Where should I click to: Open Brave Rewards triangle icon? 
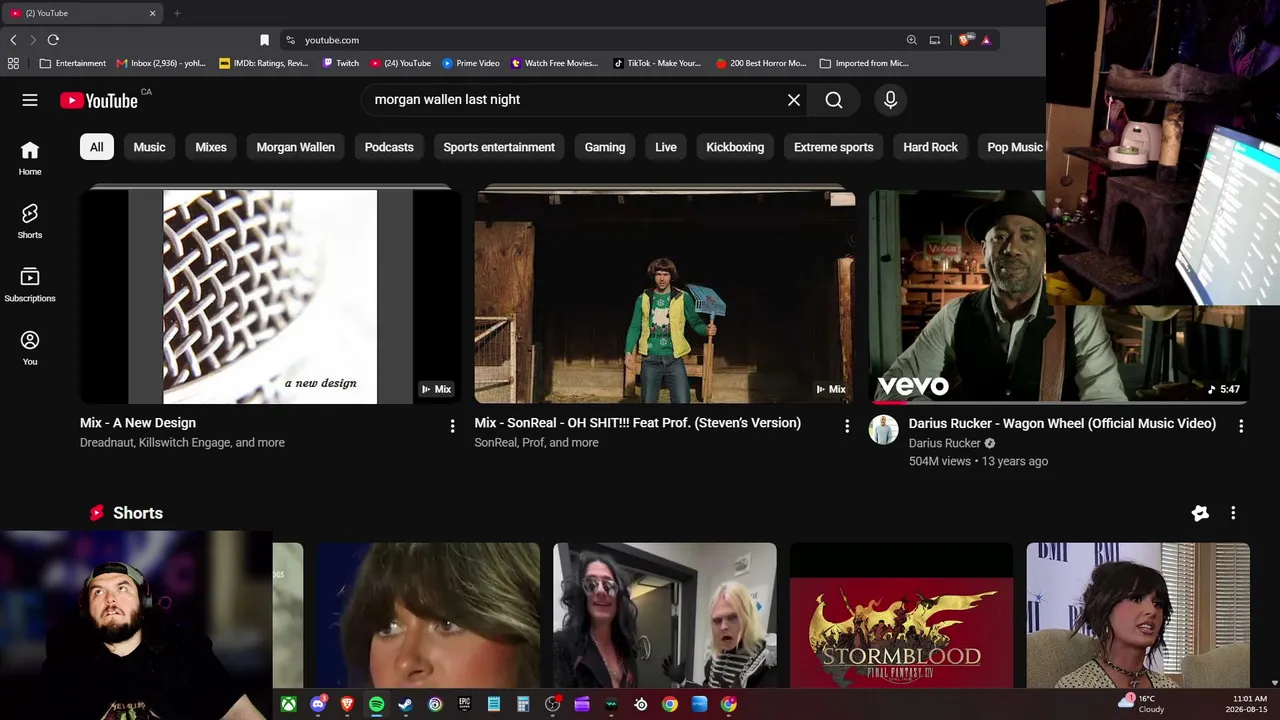(986, 40)
